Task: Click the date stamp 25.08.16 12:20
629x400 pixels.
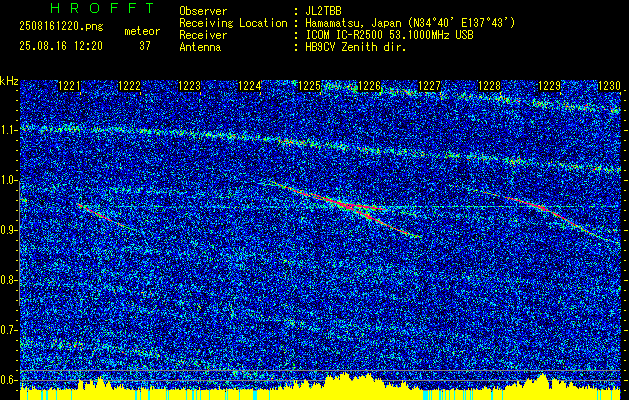Action: 61,46
